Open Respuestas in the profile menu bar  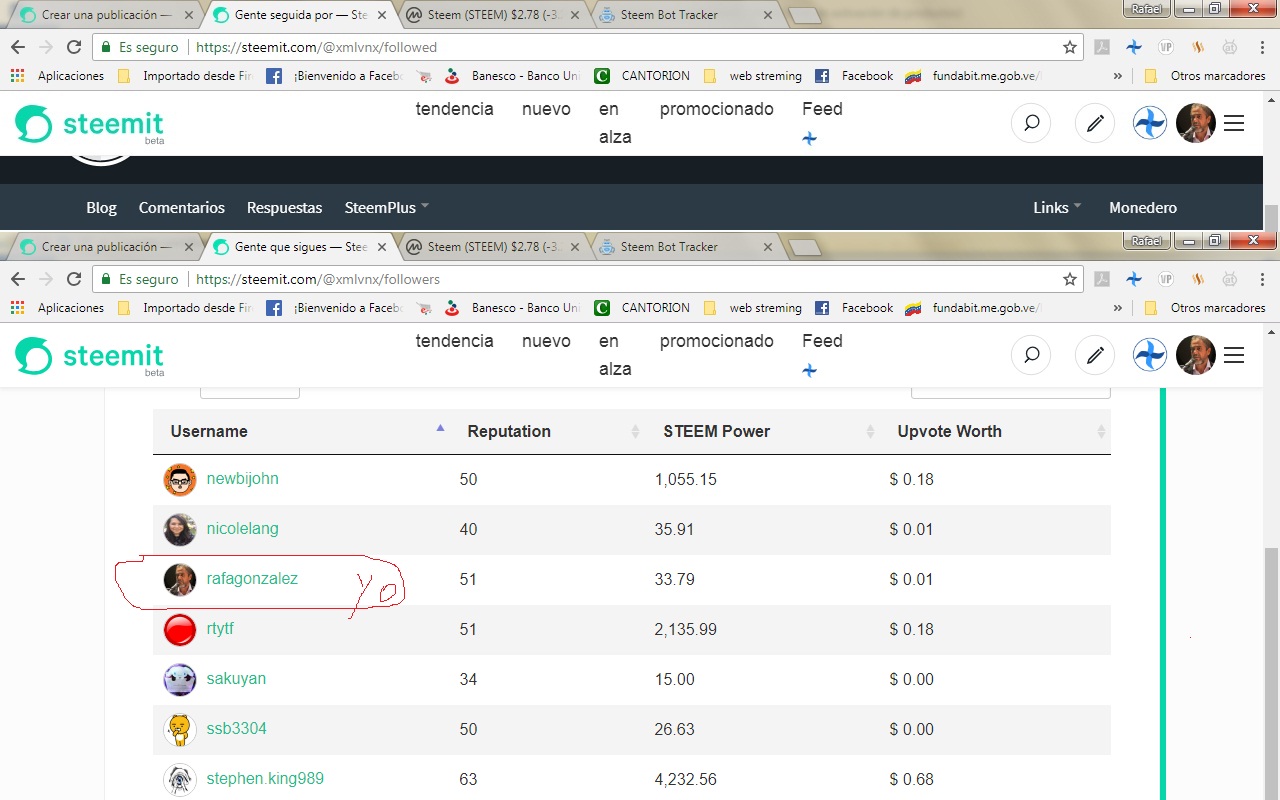tap(285, 207)
